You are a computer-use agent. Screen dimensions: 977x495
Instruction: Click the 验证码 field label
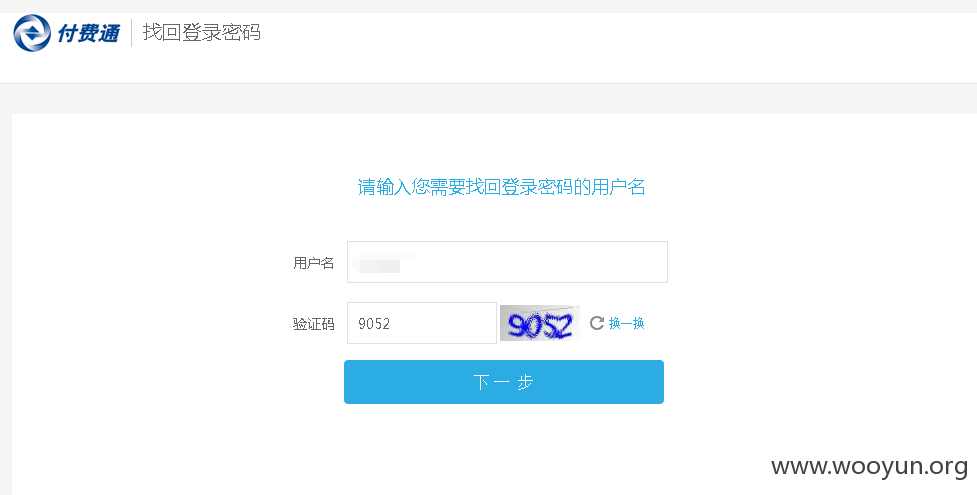[313, 324]
